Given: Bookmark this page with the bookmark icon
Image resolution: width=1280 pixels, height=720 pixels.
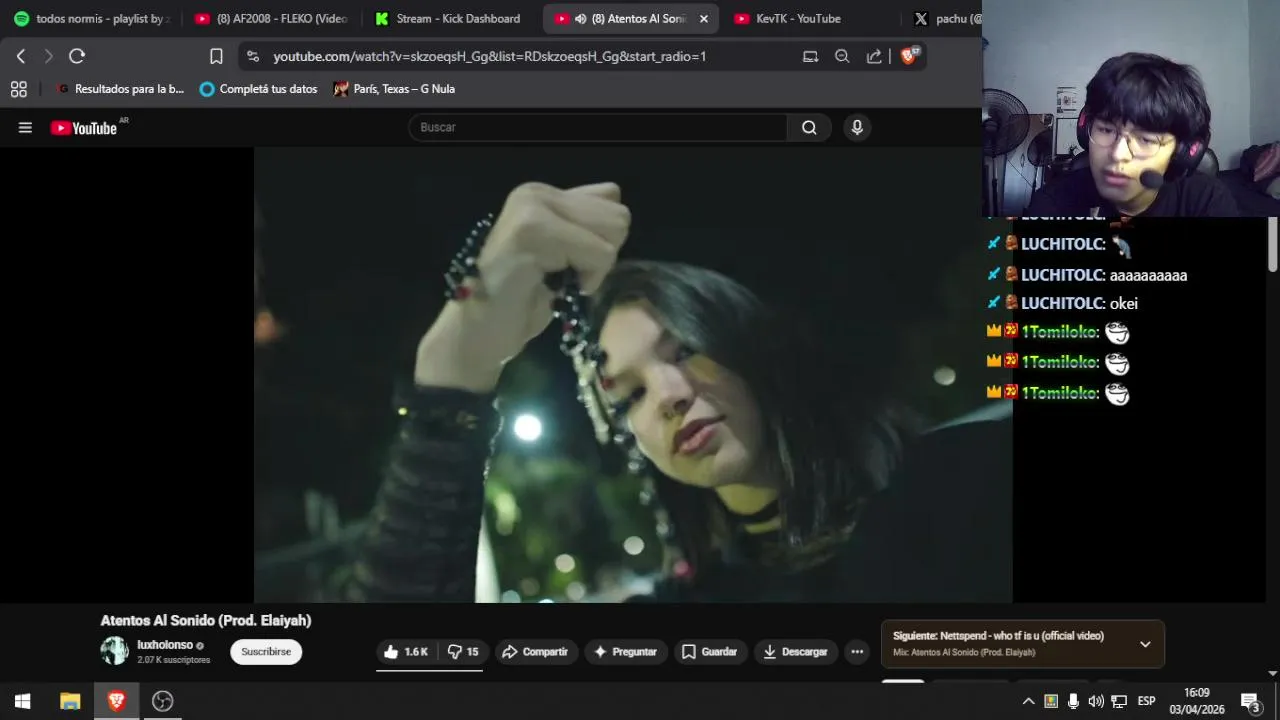Looking at the screenshot, I should pos(216,56).
